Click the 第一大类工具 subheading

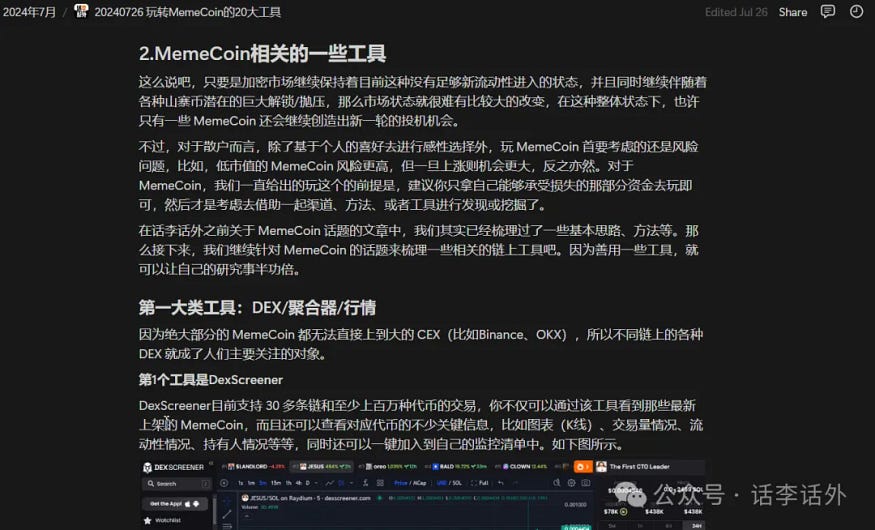(257, 307)
